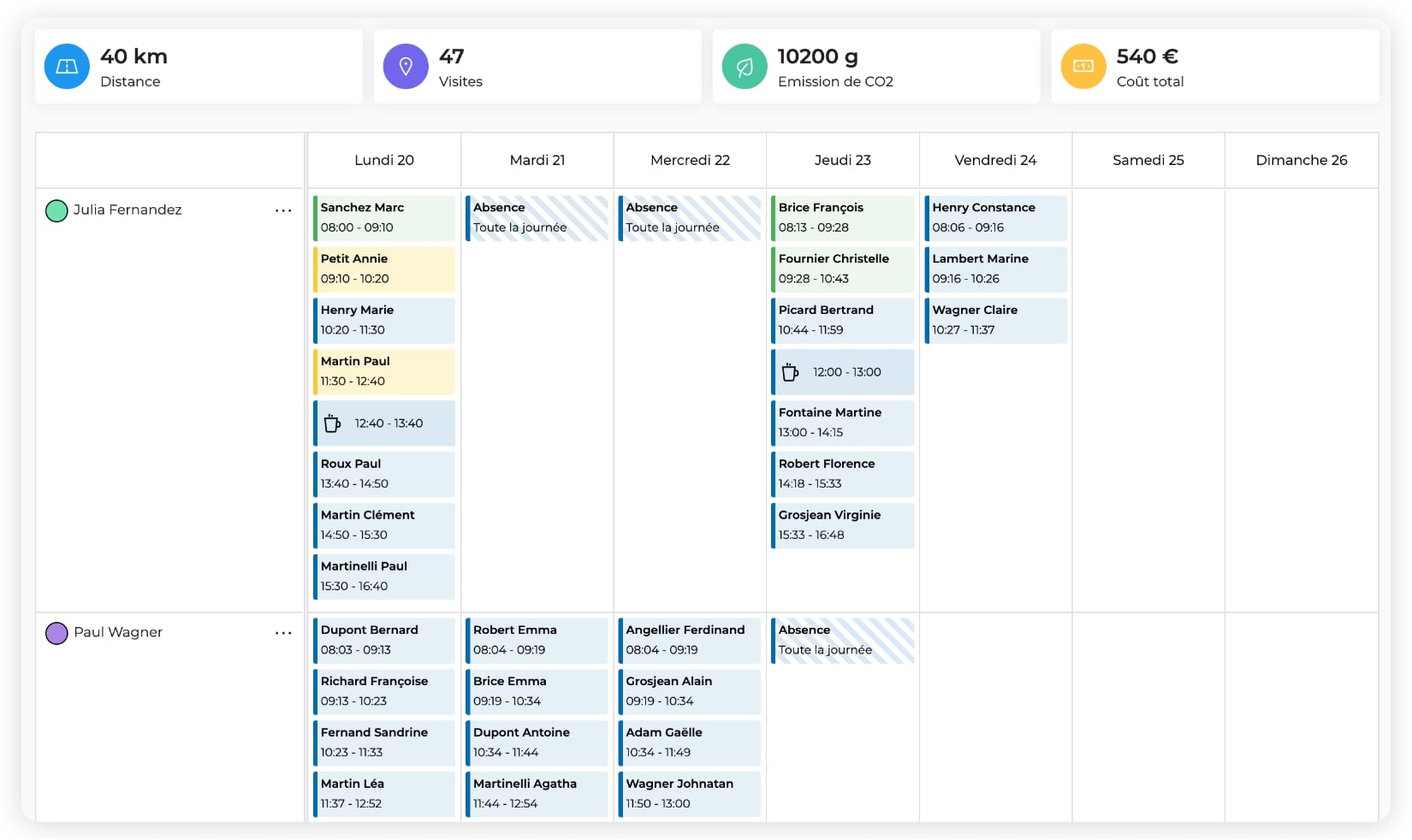Click the Julia Fernandez name label
The width and height of the screenshot is (1412, 840).
tap(128, 210)
